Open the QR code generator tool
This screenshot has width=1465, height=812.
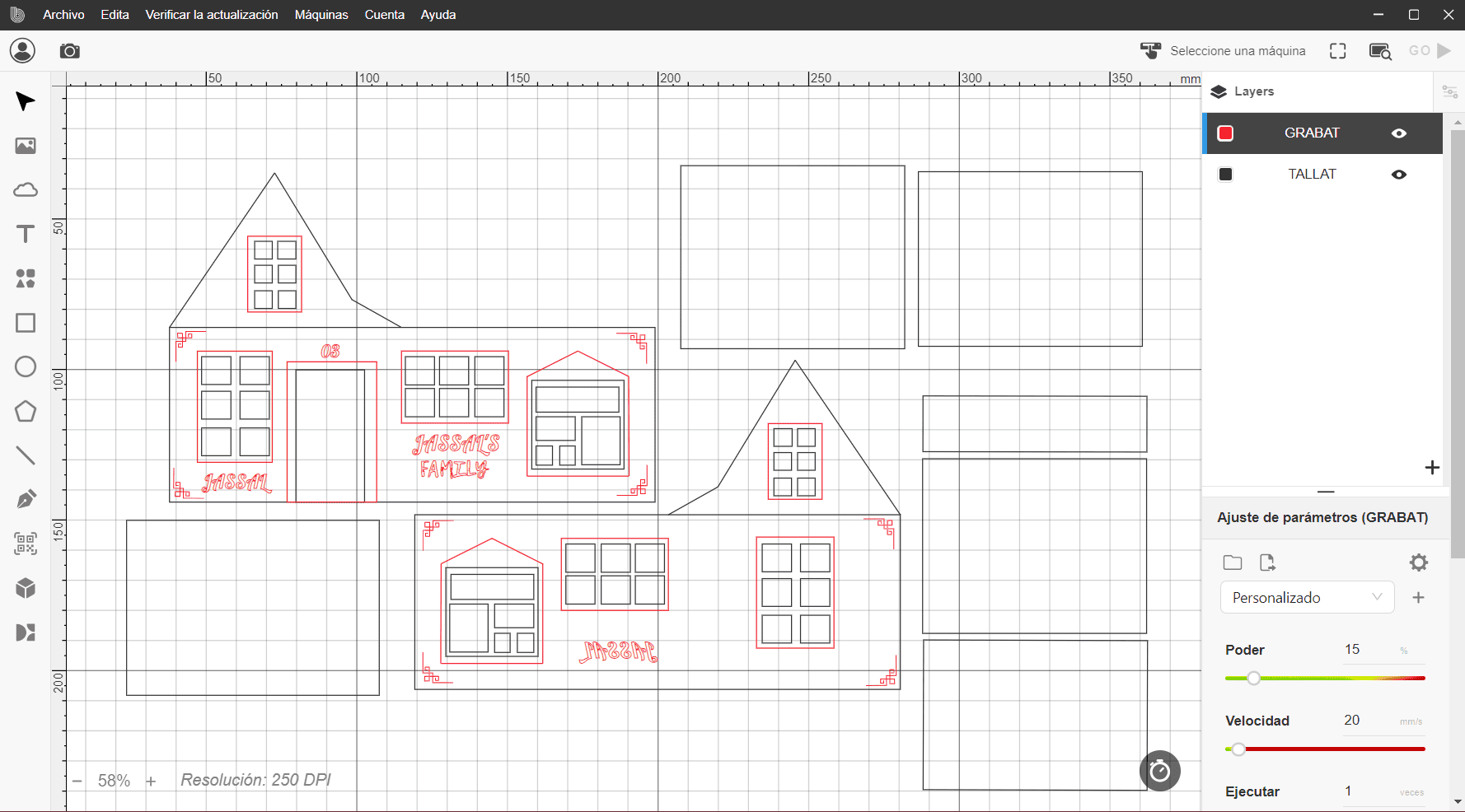(x=26, y=544)
